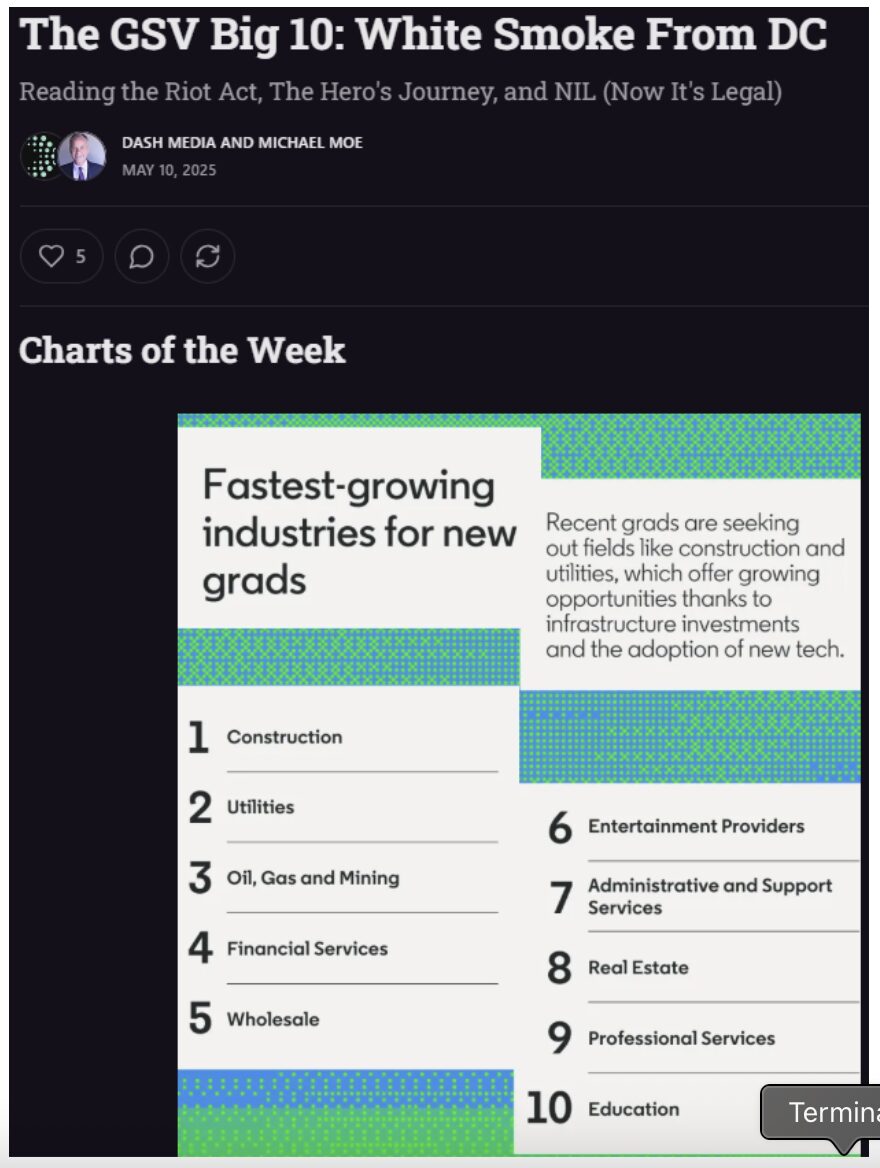The image size is (880, 1168).
Task: Open Dash Media dotted avatar
Action: pyautogui.click(x=41, y=156)
